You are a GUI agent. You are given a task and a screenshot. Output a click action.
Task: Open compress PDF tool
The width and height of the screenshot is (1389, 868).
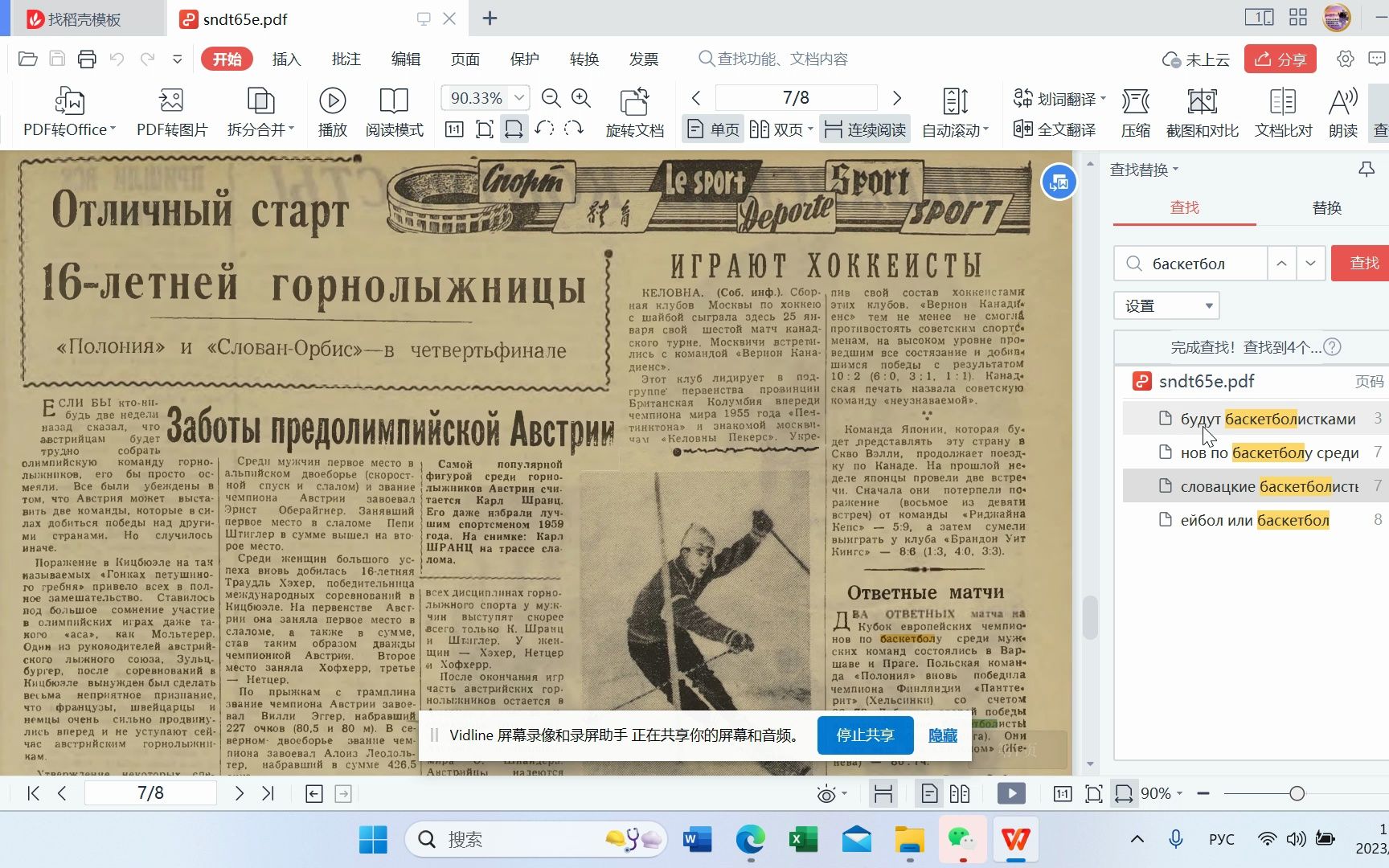point(1135,112)
